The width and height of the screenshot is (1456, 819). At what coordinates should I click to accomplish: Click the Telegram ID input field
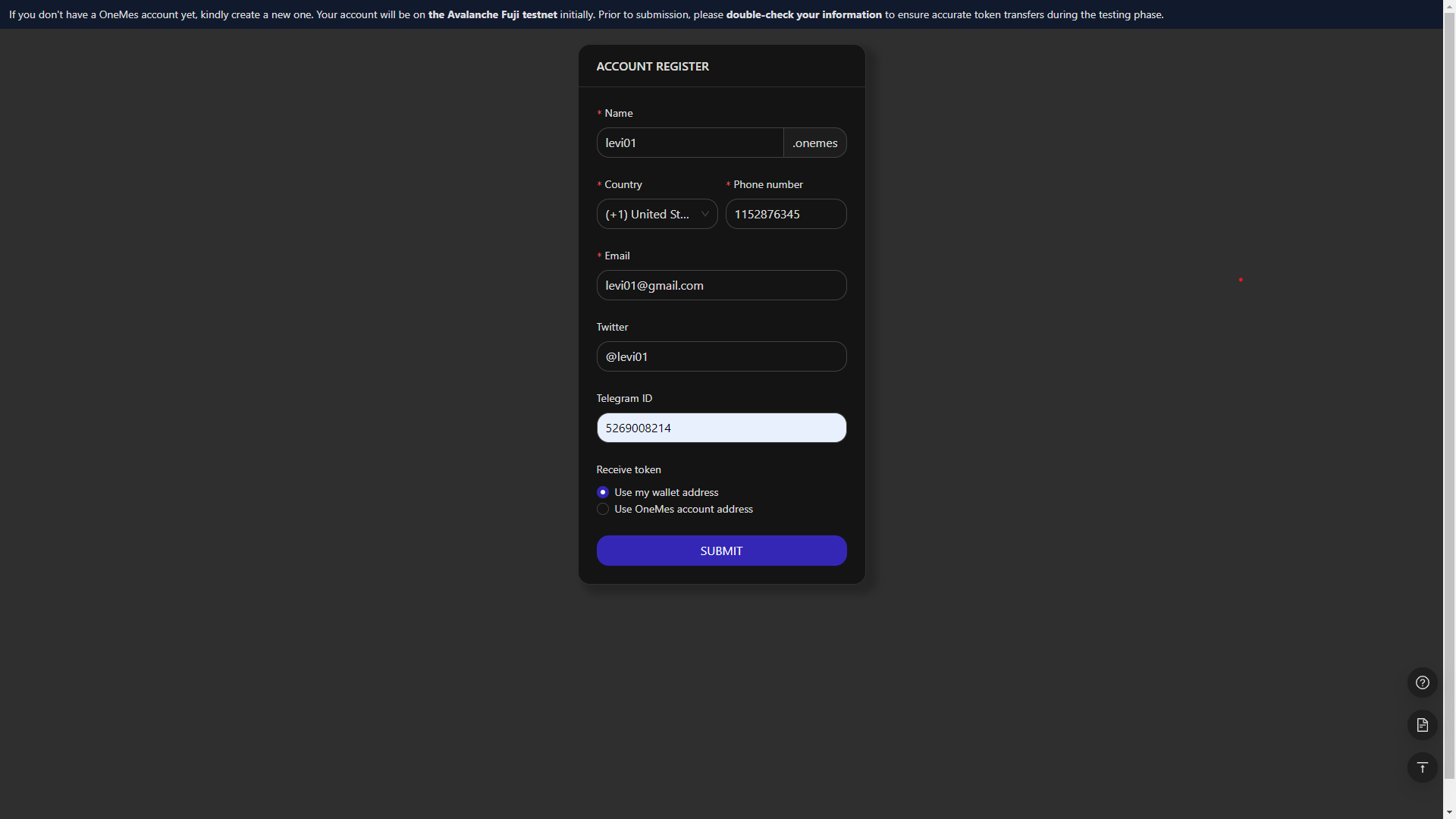(x=721, y=428)
